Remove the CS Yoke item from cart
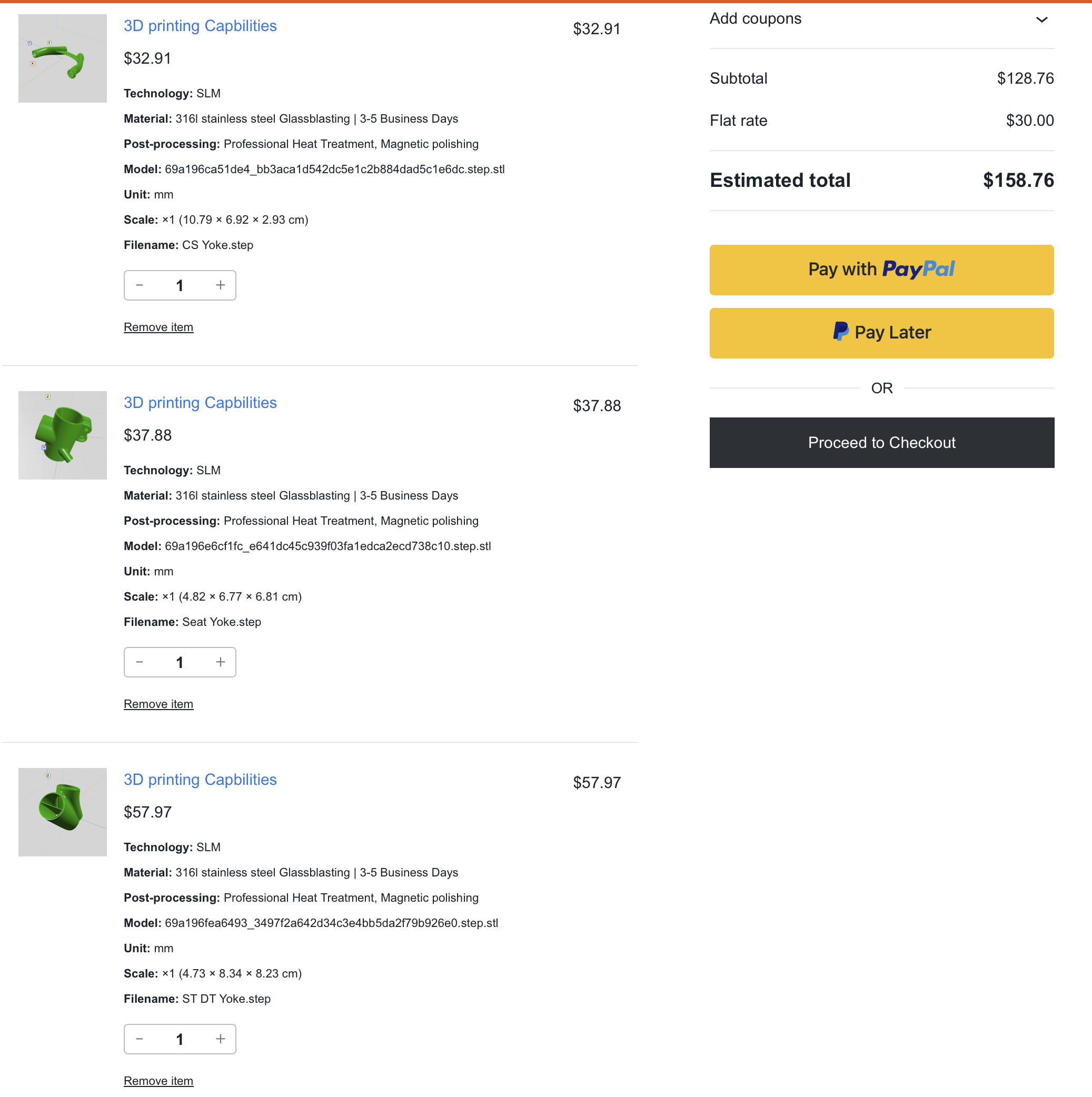 [x=158, y=327]
